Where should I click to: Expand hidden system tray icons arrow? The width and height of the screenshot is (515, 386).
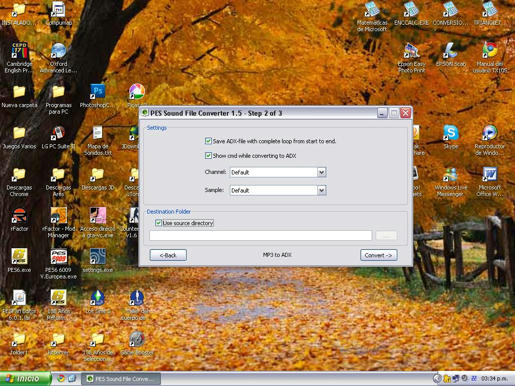(x=437, y=379)
